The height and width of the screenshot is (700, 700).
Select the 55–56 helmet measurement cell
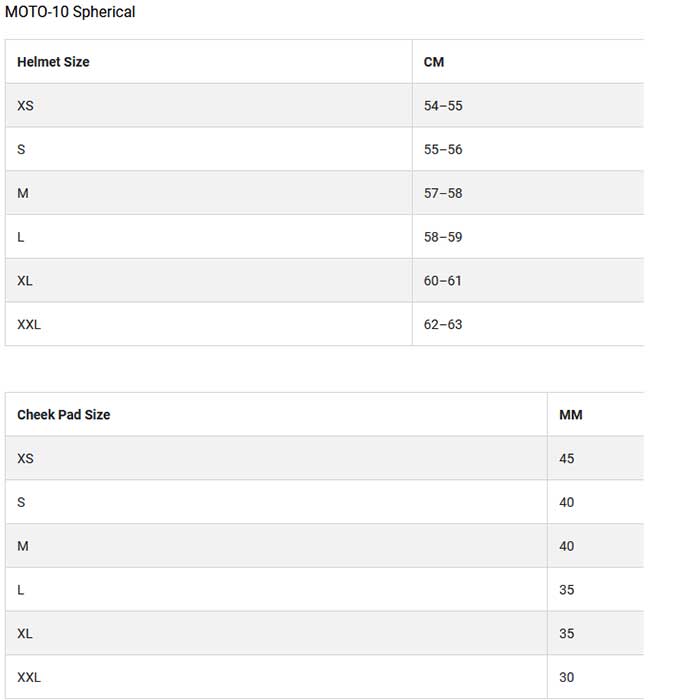(x=443, y=150)
